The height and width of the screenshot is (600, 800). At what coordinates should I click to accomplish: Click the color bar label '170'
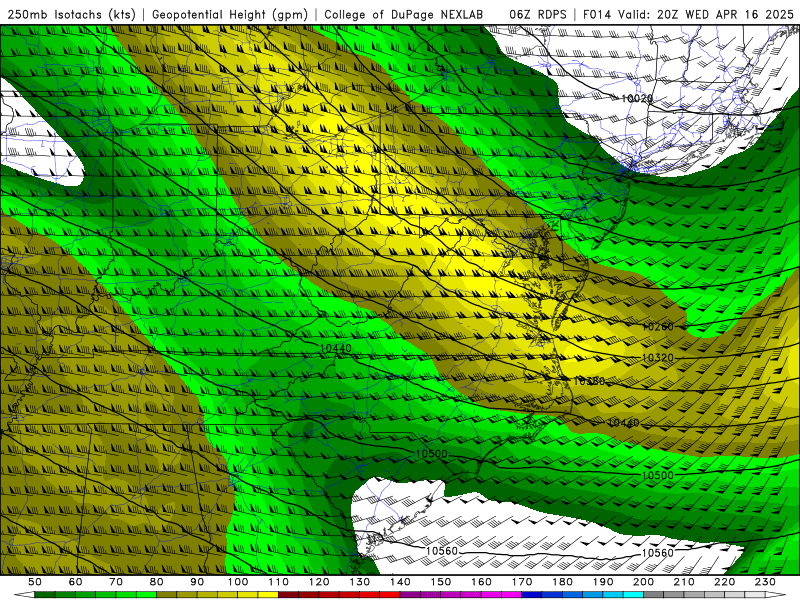(x=522, y=582)
